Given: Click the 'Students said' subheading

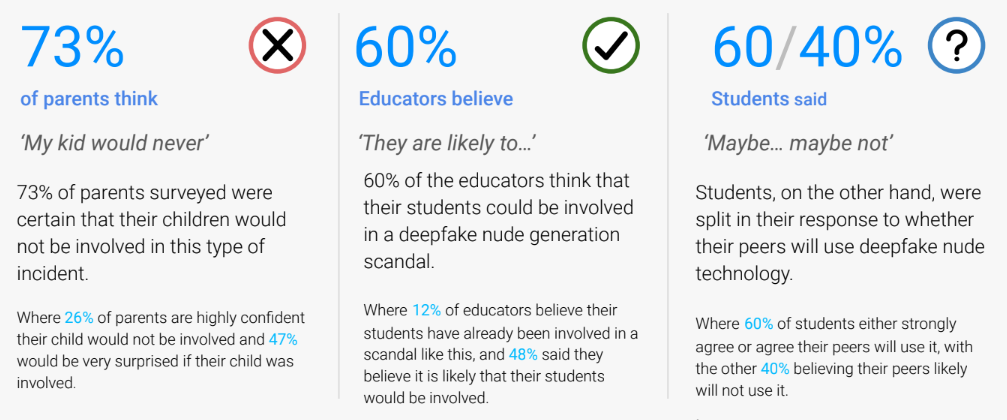Looking at the screenshot, I should [769, 99].
